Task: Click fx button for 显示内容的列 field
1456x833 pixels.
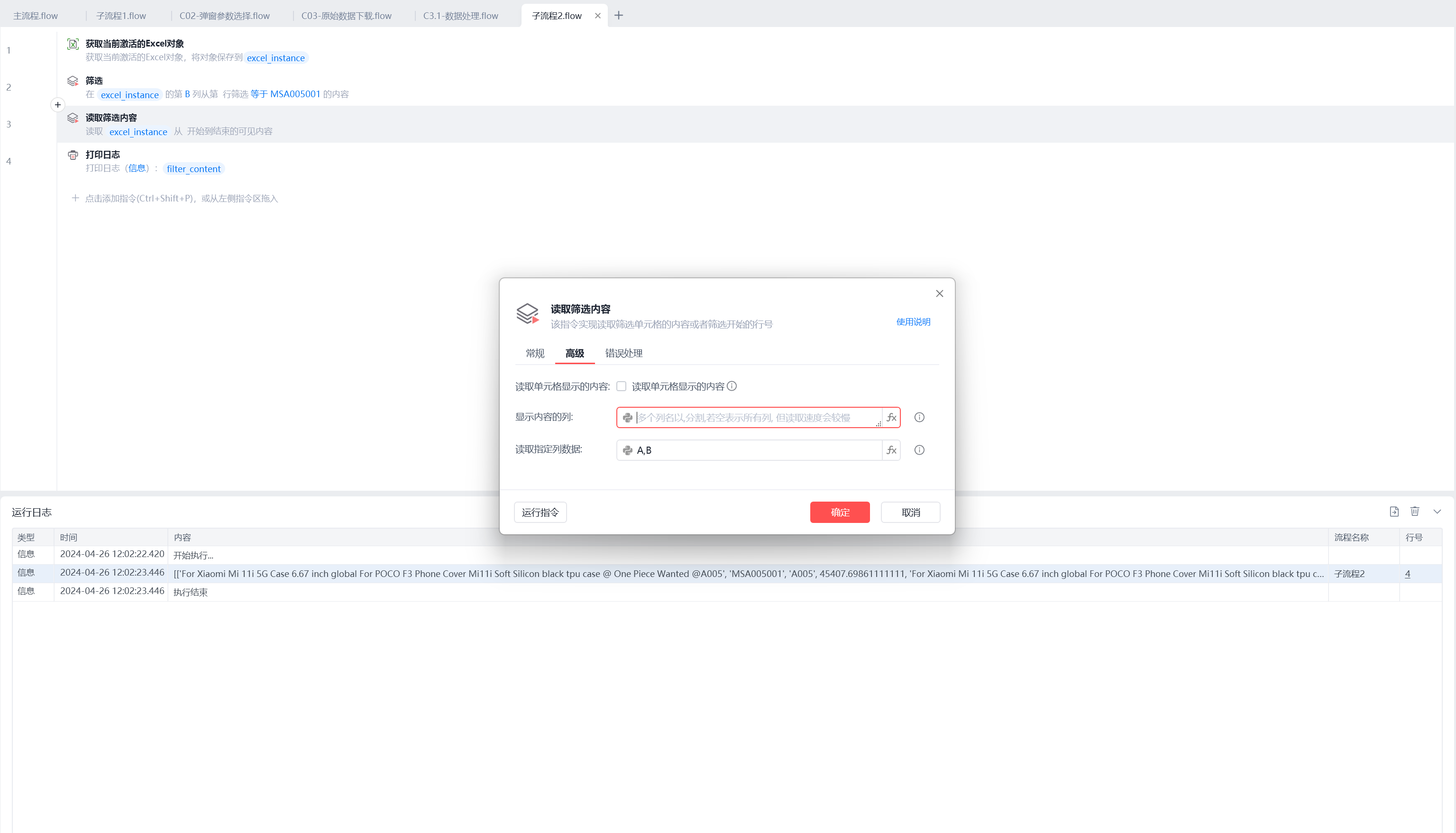Action: click(x=891, y=418)
